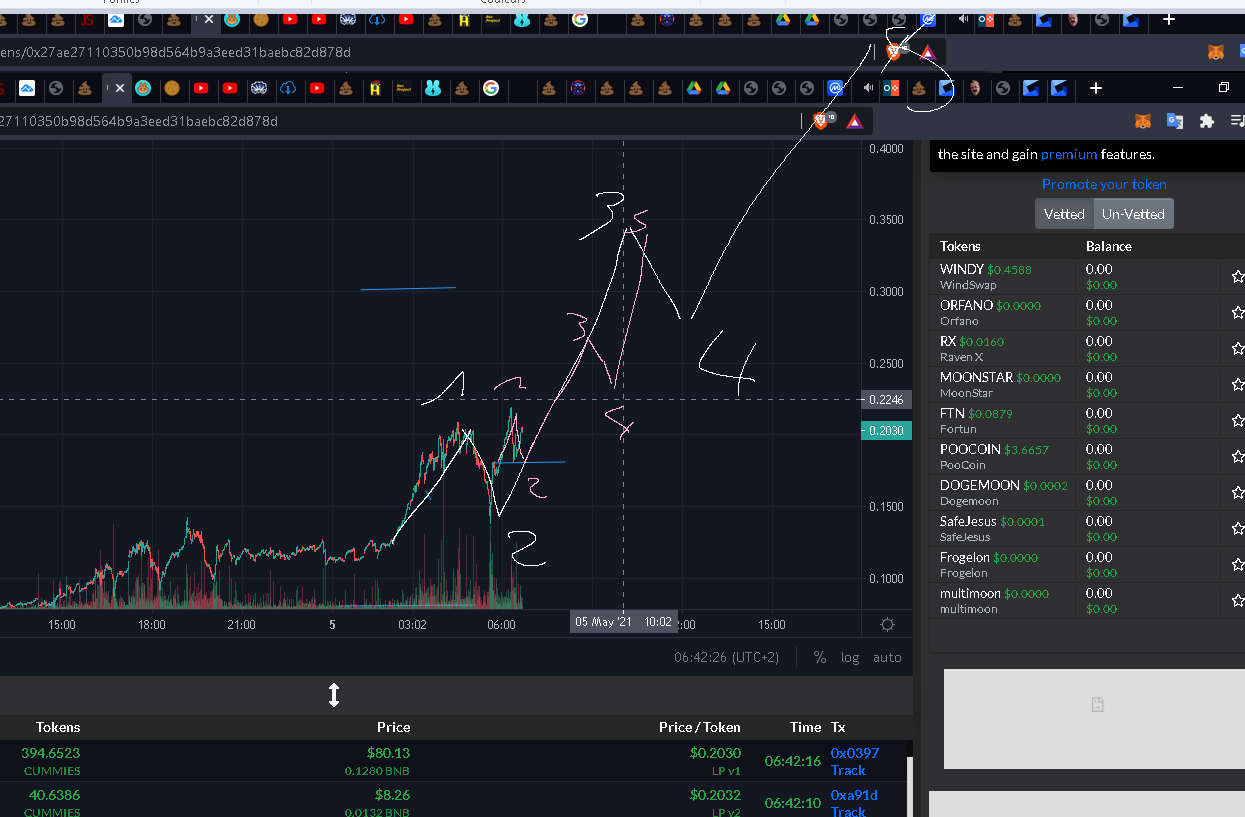Click the Balance column header
Image resolution: width=1245 pixels, height=817 pixels.
[1109, 246]
